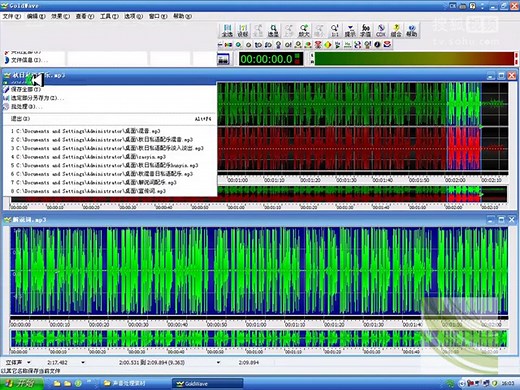Click the Start (开始) button

[x=21, y=383]
